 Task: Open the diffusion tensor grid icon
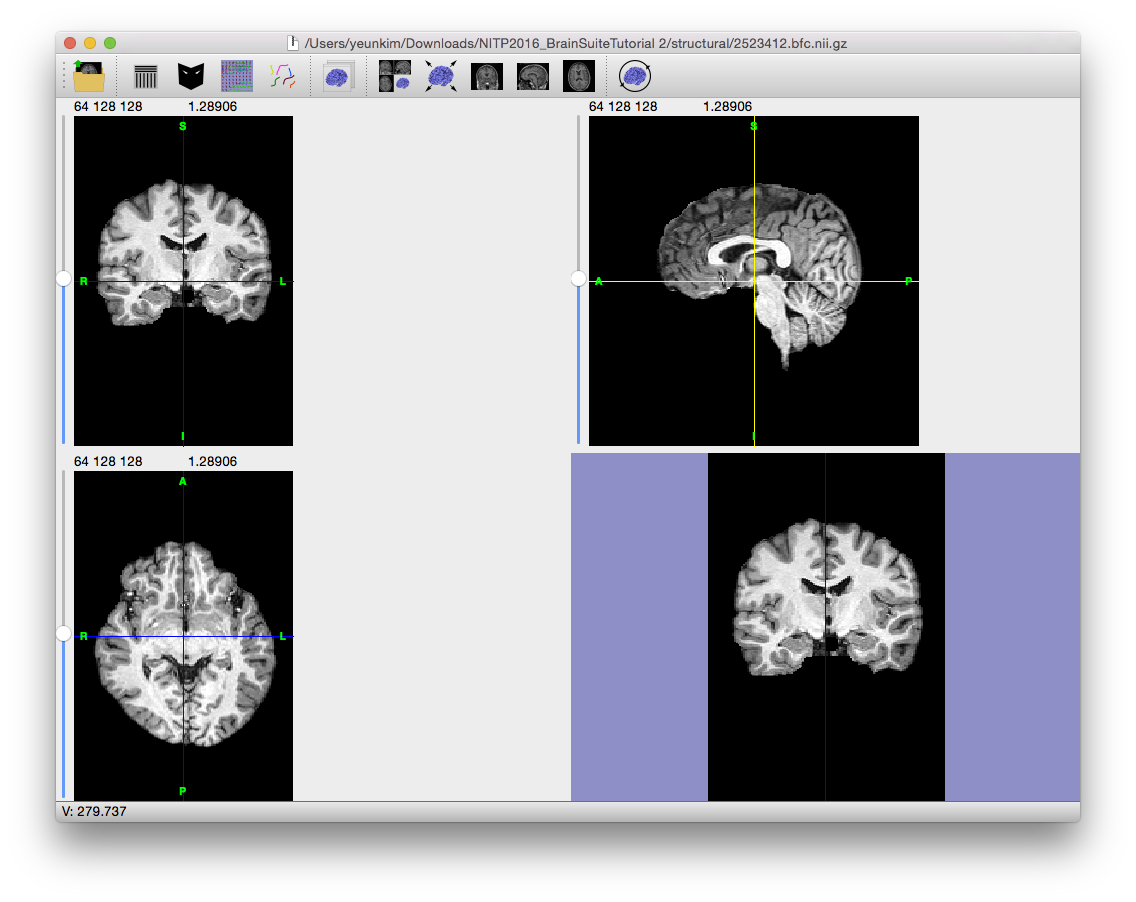point(236,76)
